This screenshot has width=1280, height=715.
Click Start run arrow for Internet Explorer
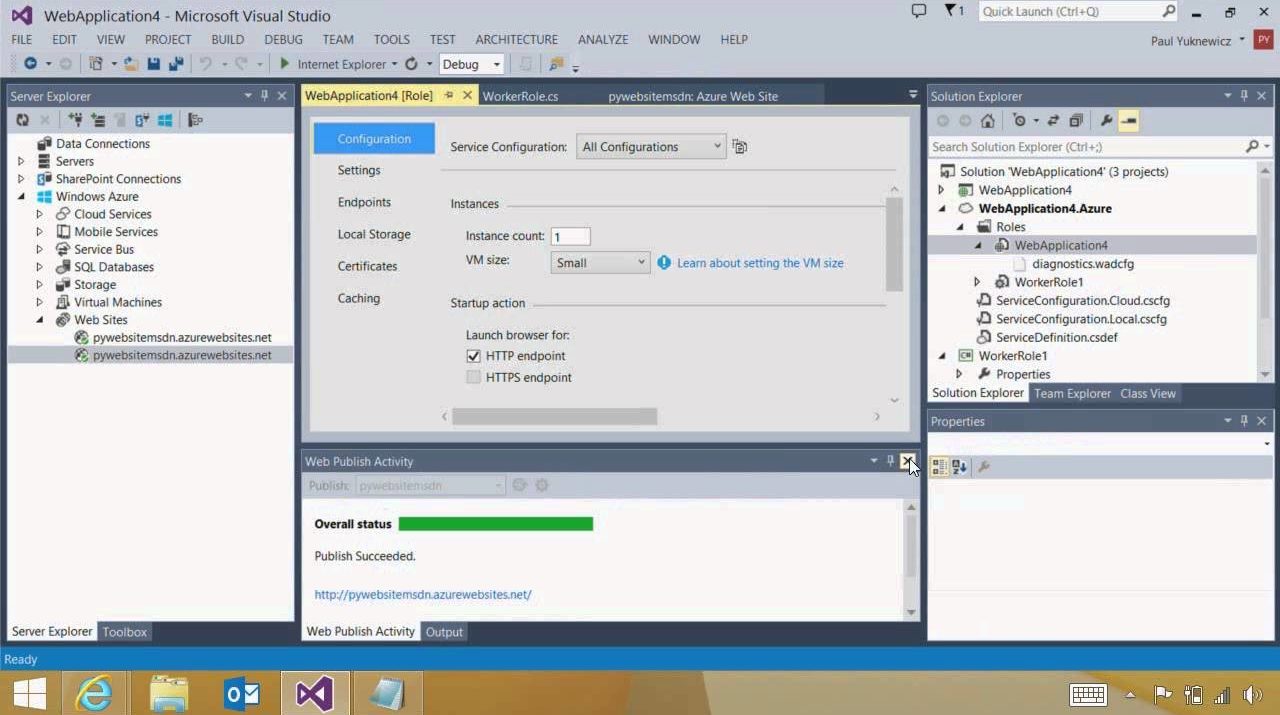tap(285, 64)
